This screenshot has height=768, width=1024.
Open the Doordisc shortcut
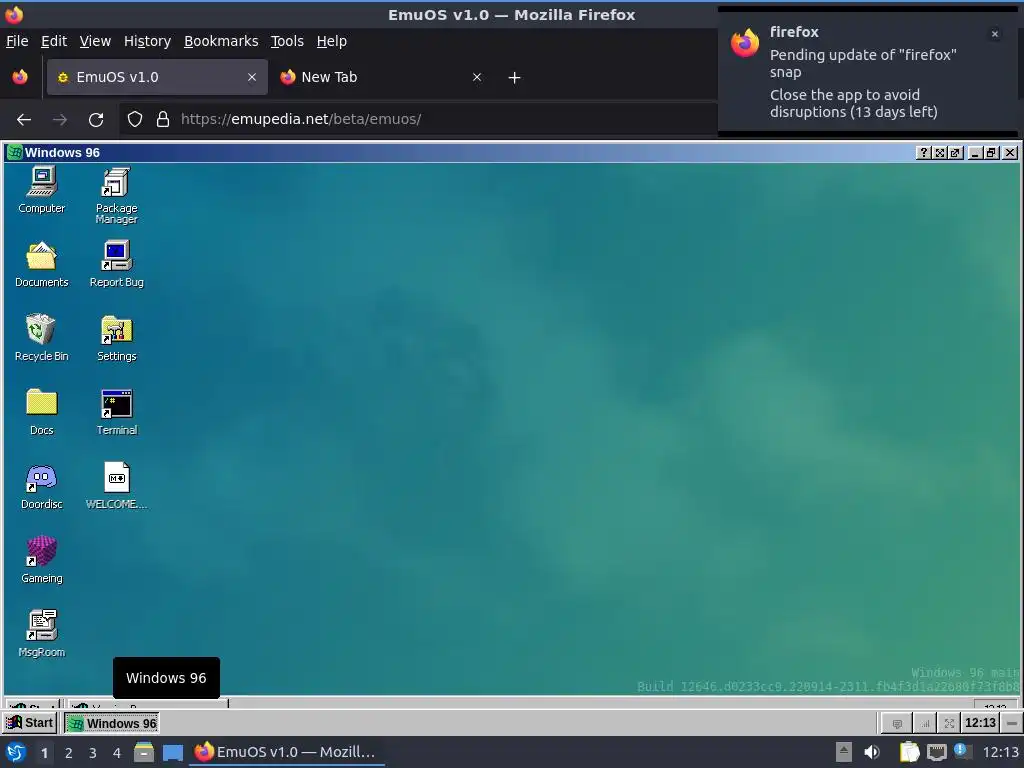tap(41, 486)
